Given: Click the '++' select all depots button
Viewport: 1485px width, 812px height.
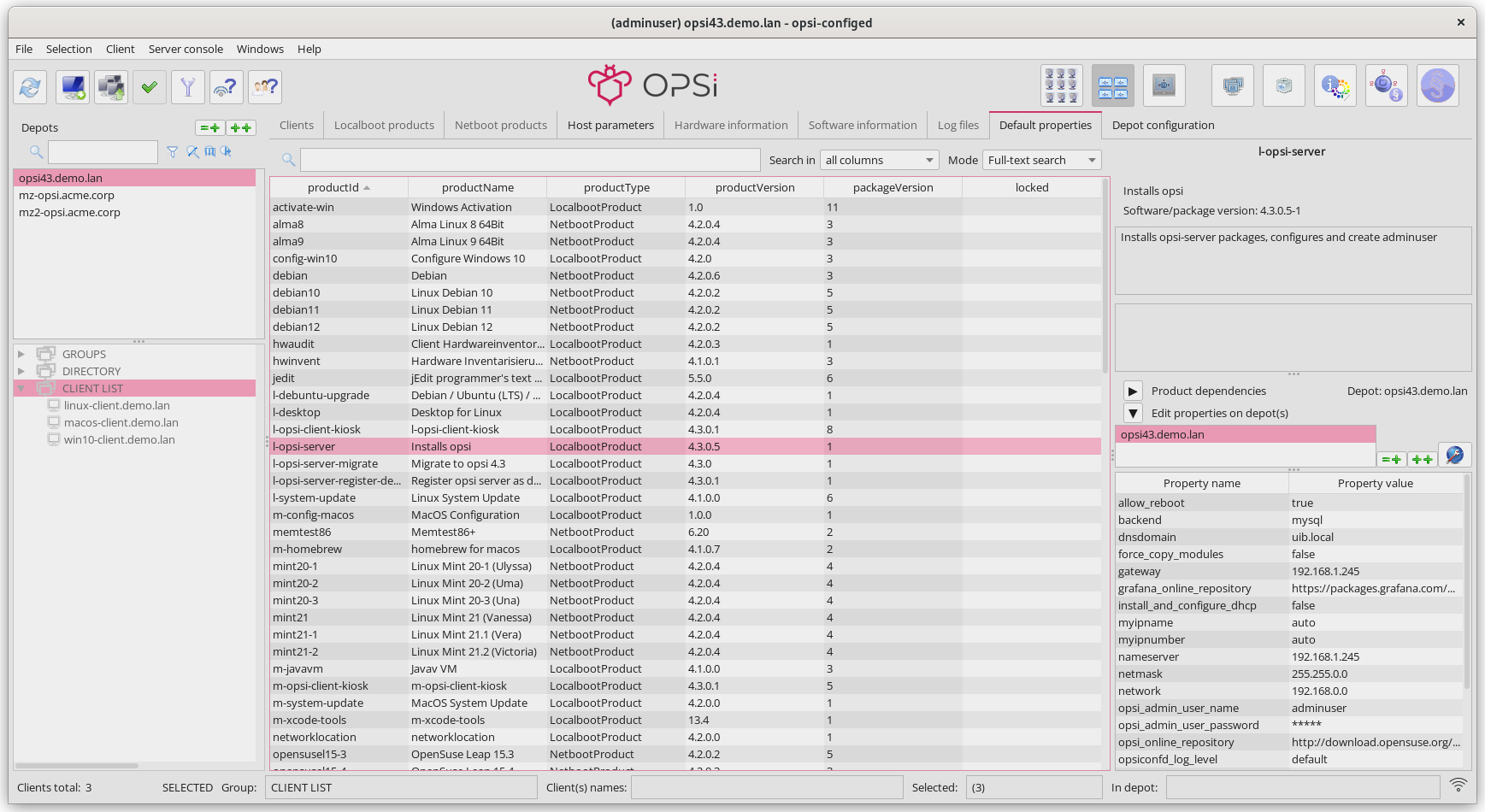Looking at the screenshot, I should click(x=242, y=128).
